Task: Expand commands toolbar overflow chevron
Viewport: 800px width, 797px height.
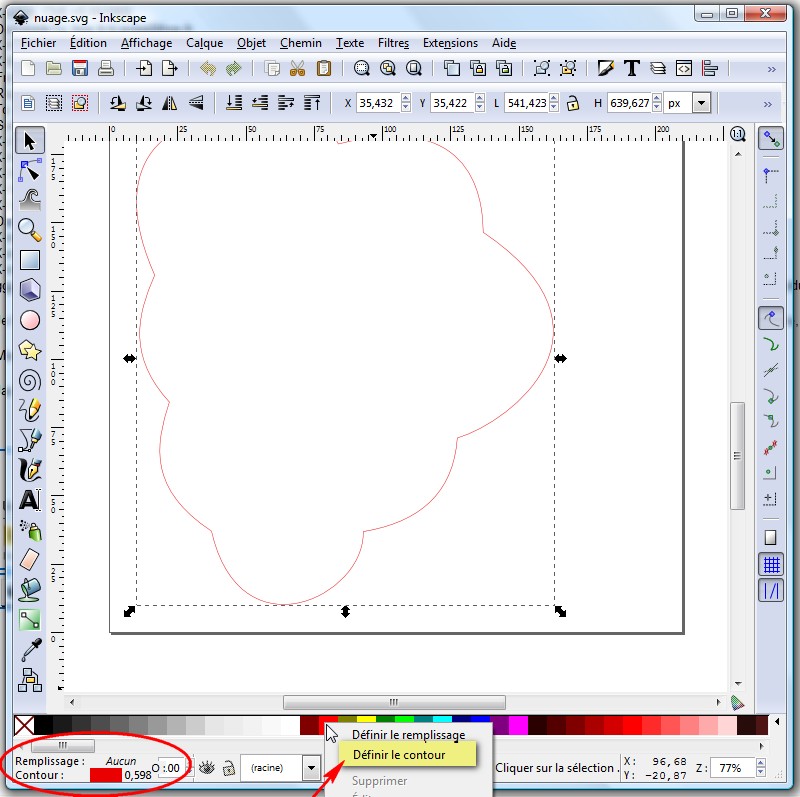Action: click(x=771, y=69)
